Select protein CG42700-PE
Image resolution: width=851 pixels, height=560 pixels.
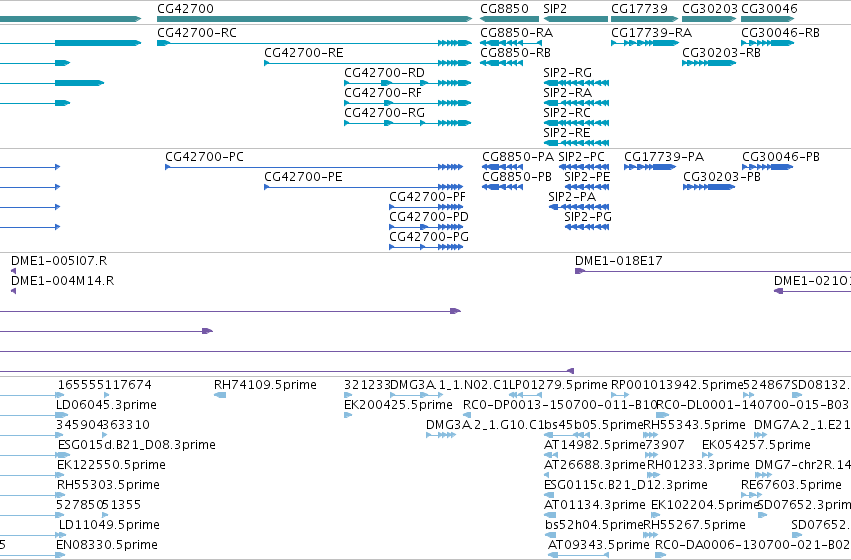[364, 187]
